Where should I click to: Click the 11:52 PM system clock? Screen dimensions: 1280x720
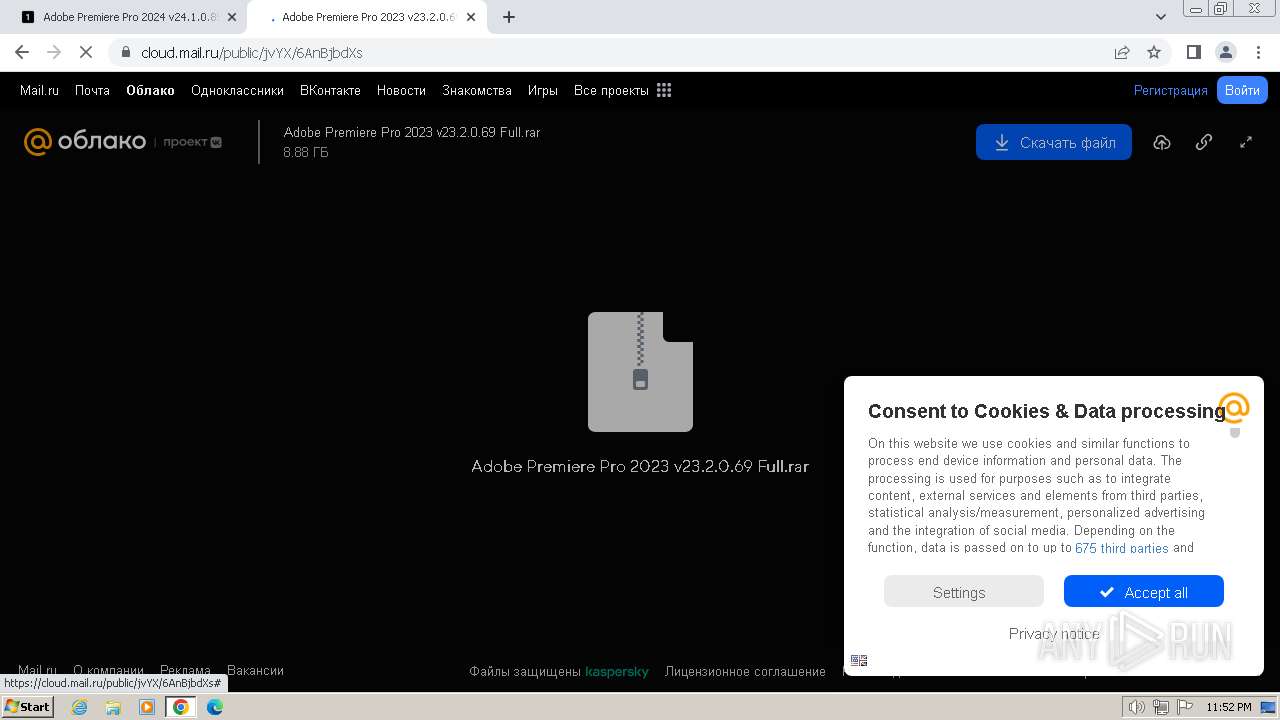click(x=1228, y=707)
